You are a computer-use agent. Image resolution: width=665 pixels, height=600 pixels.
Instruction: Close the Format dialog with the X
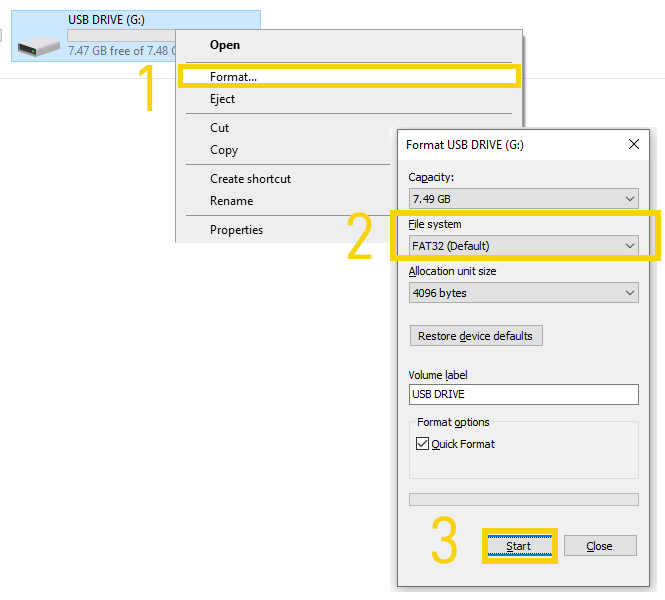click(633, 144)
